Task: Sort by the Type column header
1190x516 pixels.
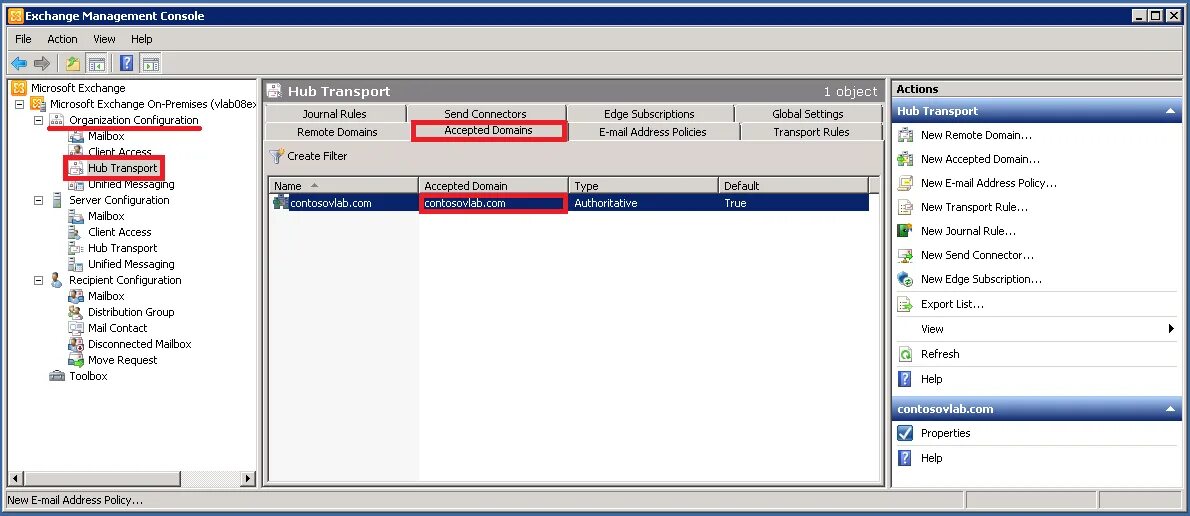Action: (x=644, y=186)
